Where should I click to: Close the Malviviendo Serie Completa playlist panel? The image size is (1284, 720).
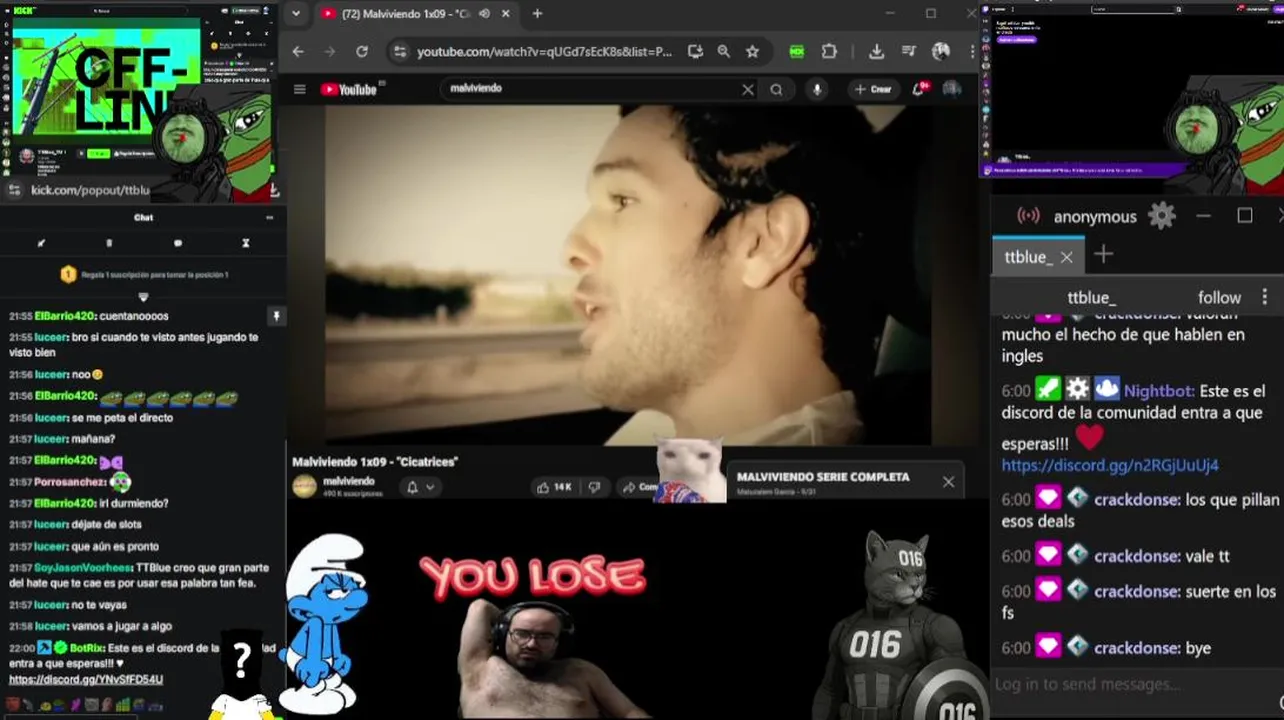pyautogui.click(x=948, y=482)
